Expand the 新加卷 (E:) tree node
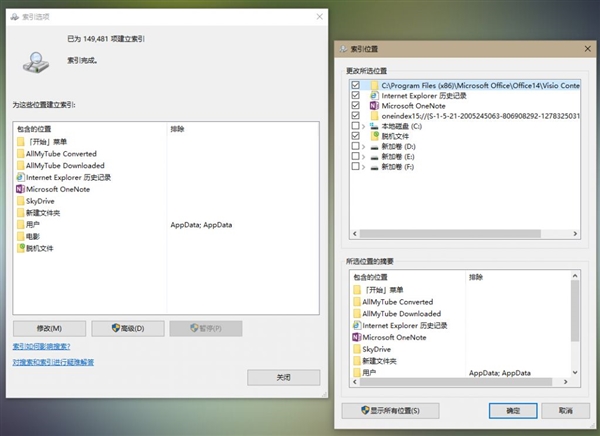 [364, 157]
